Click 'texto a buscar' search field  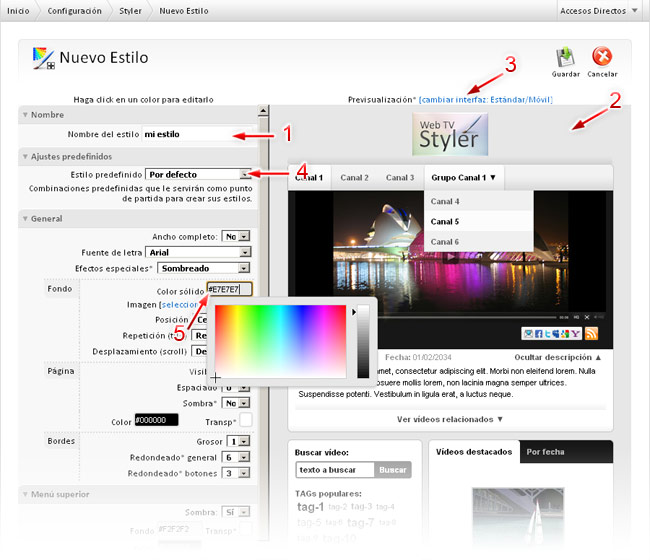click(x=335, y=470)
